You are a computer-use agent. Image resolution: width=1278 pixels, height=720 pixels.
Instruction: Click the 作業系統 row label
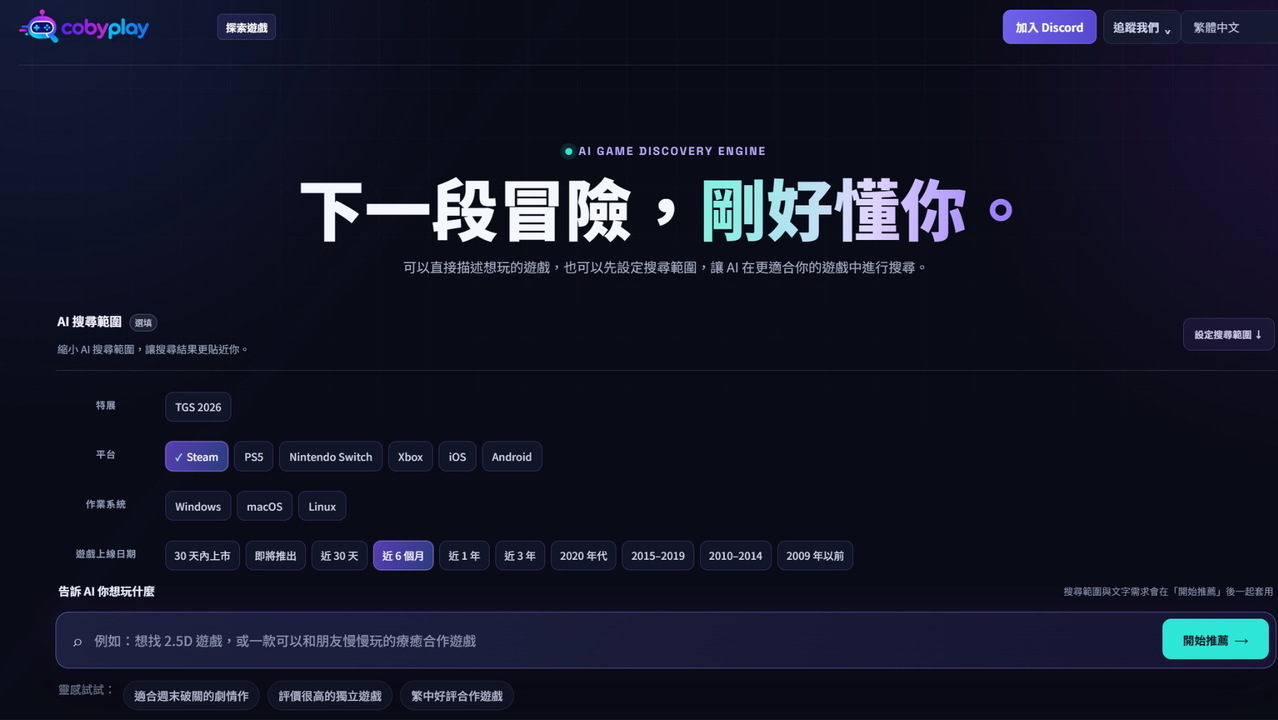coord(106,504)
